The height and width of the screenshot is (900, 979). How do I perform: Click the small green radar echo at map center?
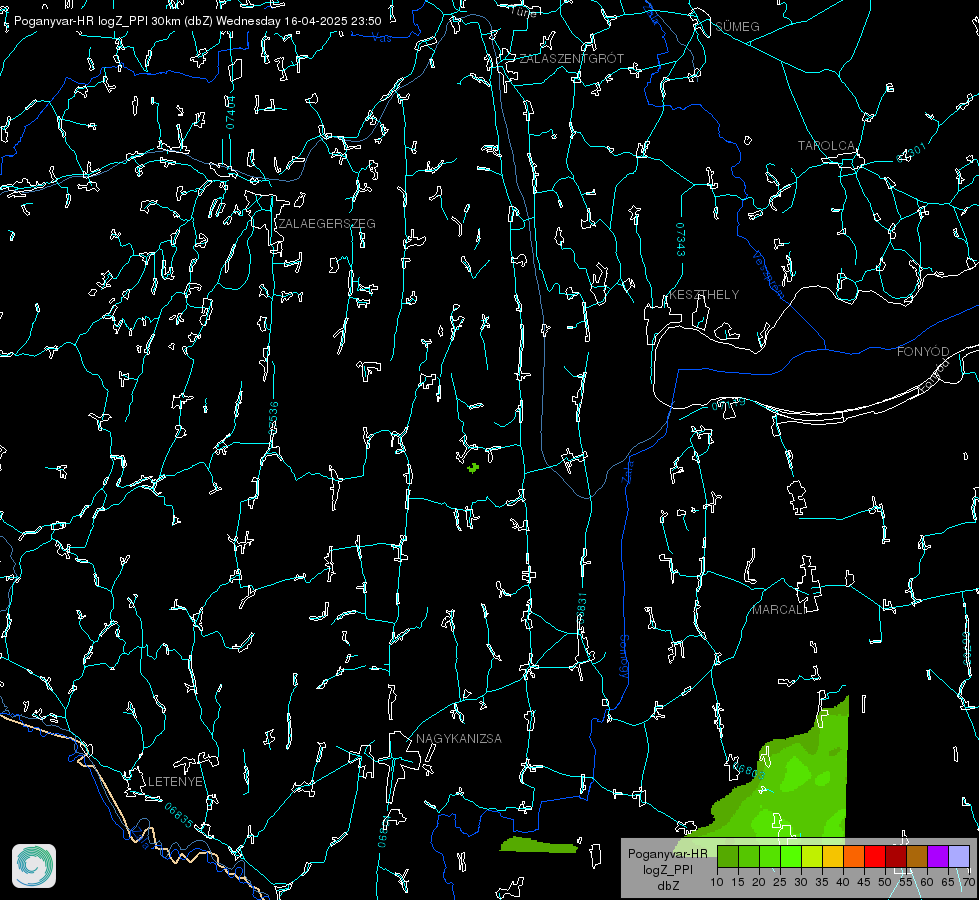point(473,467)
